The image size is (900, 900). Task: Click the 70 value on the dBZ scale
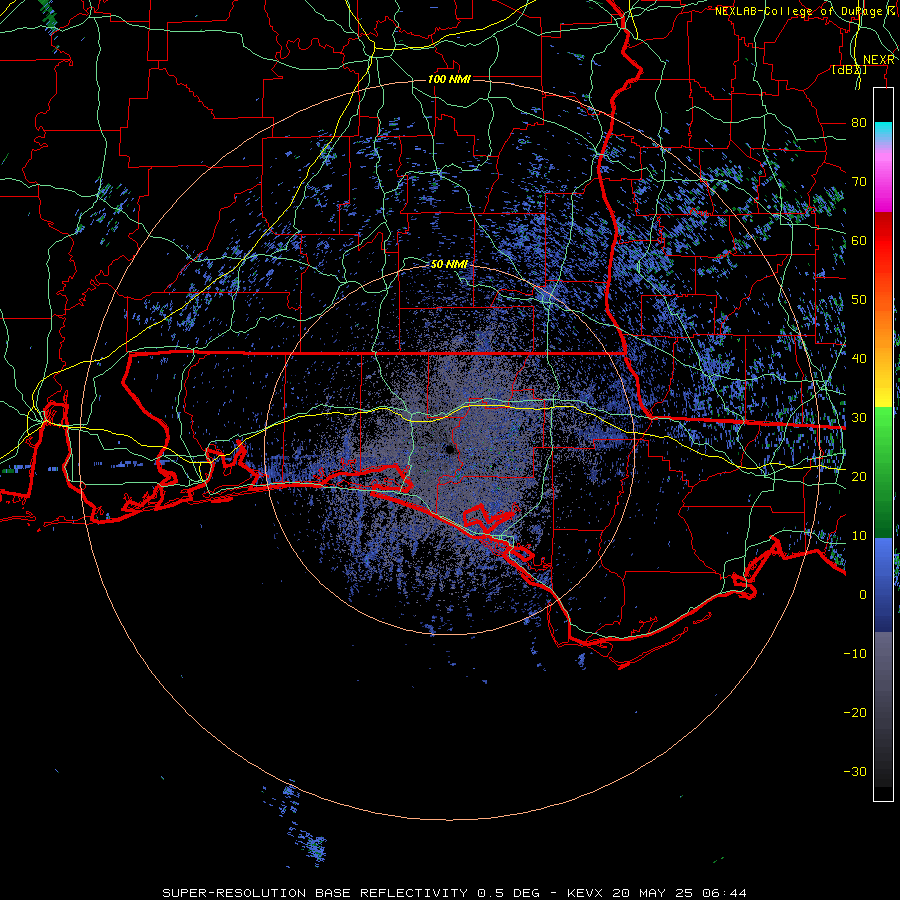coord(859,182)
